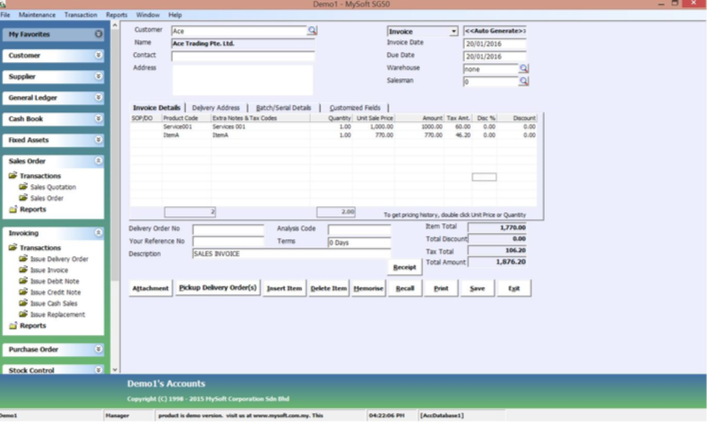Click the Delivery Order No field

click(228, 229)
